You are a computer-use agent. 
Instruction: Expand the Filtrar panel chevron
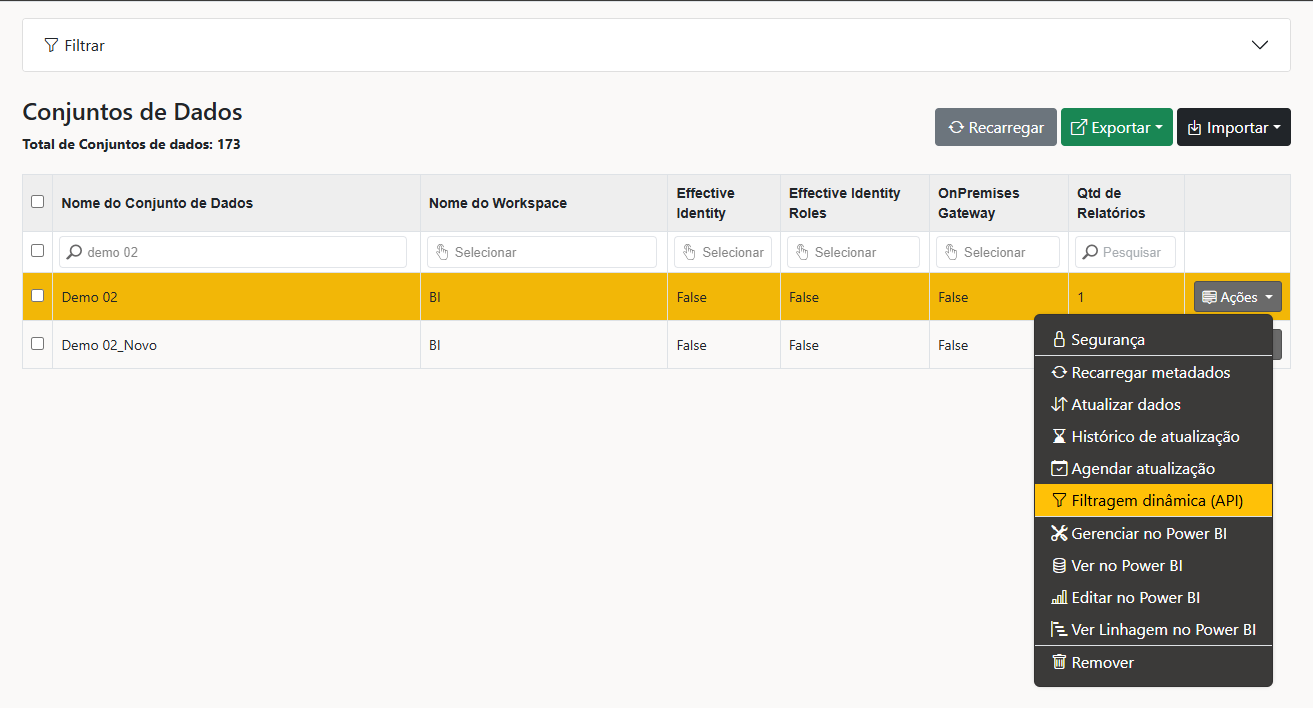click(x=1260, y=45)
